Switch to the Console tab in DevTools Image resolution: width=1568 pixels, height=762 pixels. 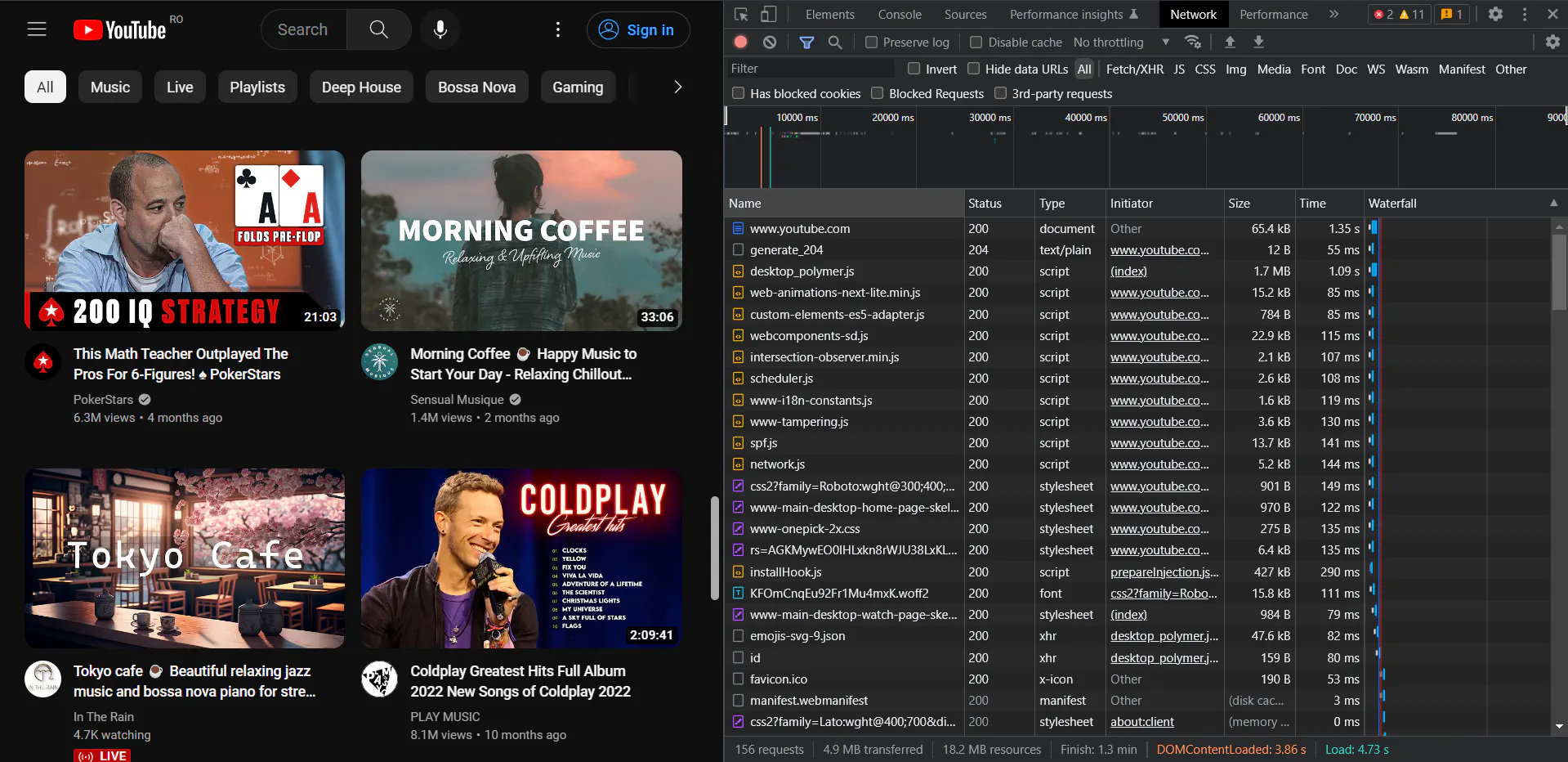click(x=899, y=14)
